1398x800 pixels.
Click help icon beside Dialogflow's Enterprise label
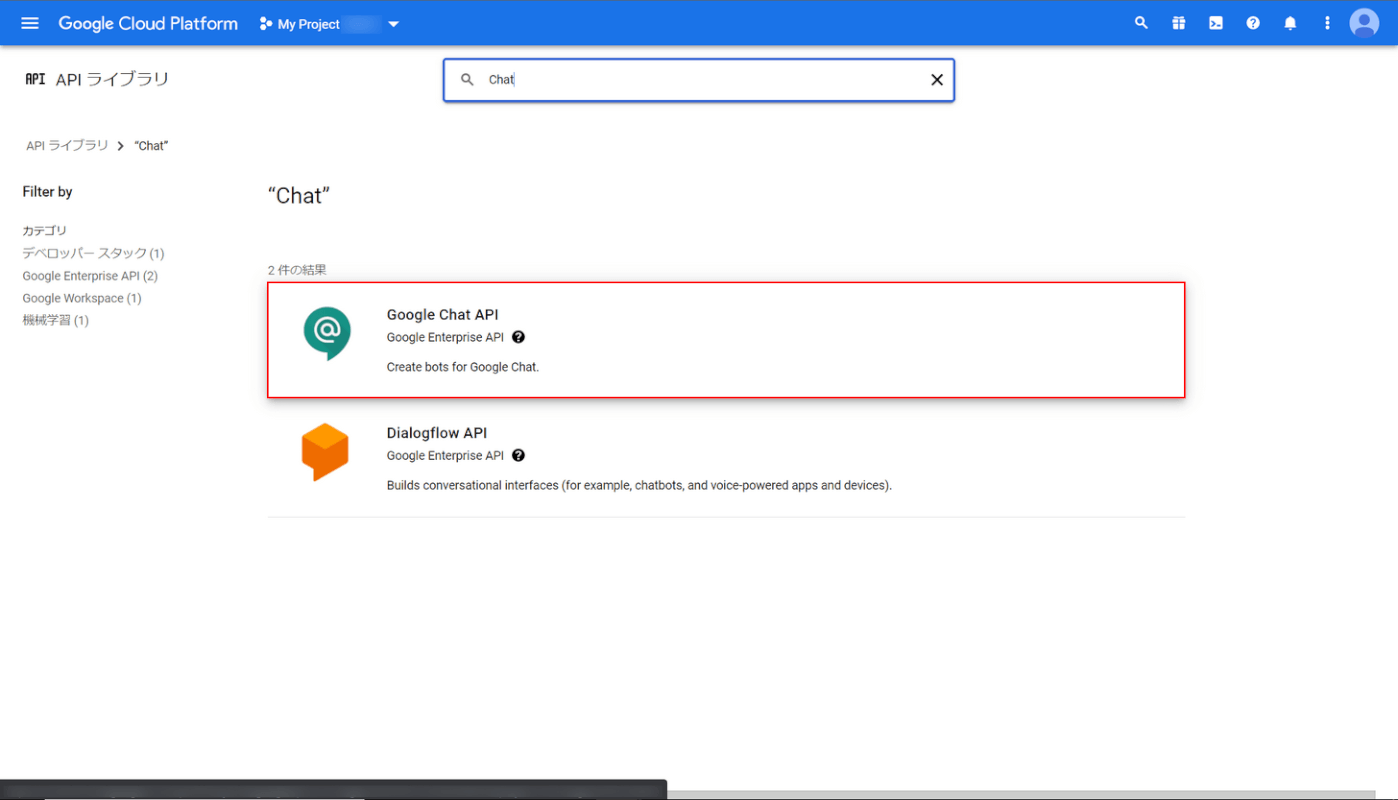[x=518, y=455]
